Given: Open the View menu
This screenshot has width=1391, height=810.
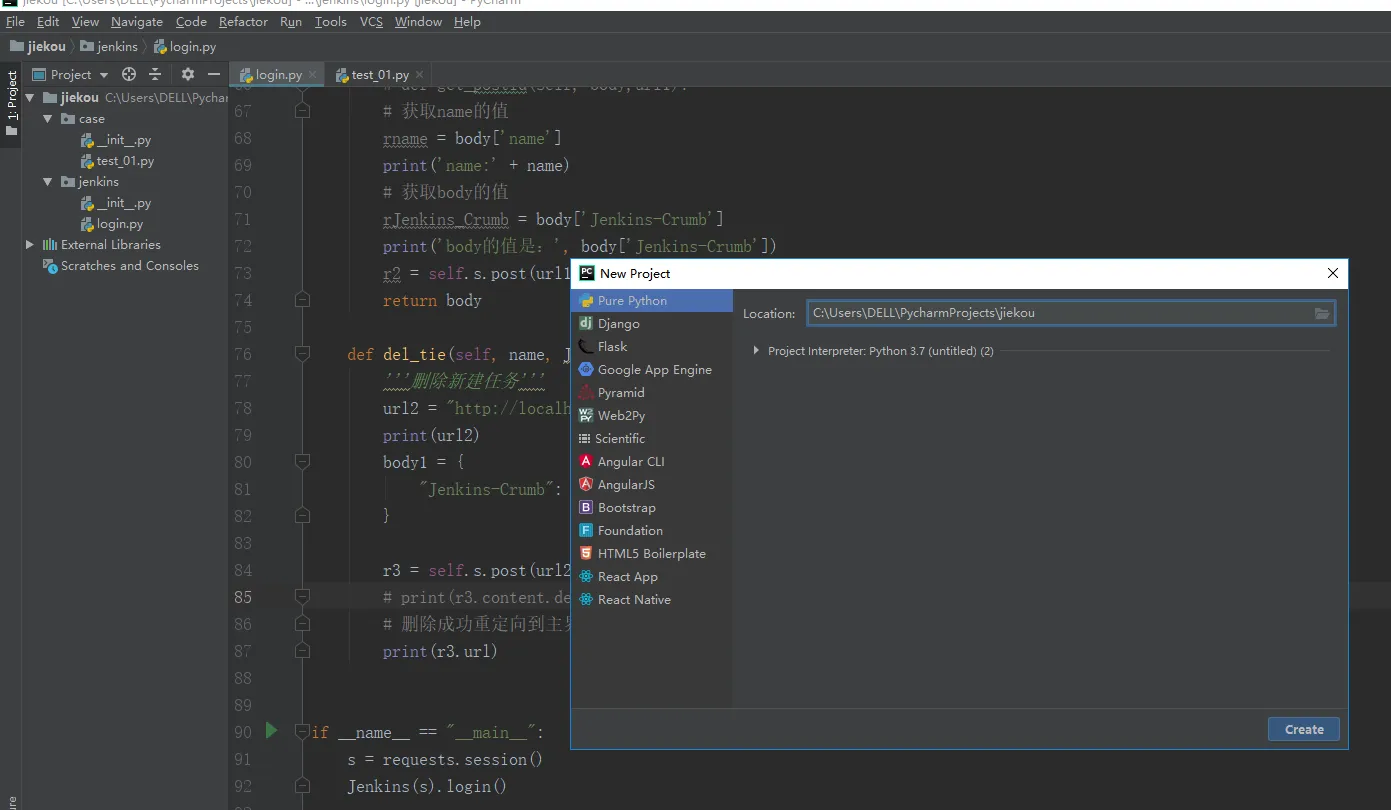Looking at the screenshot, I should pos(85,21).
